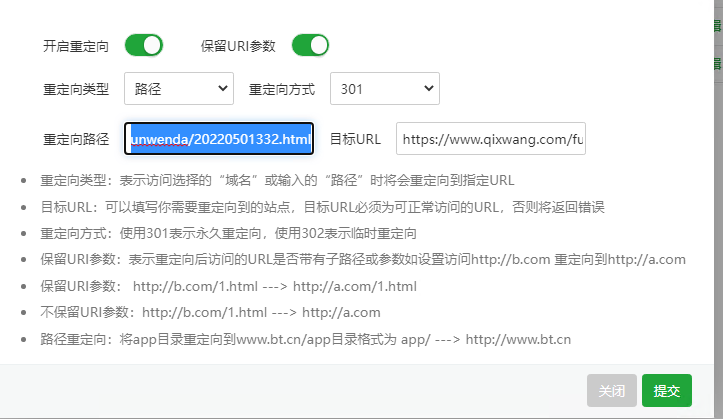The height and width of the screenshot is (419, 723).
Task: Click the 不保留URI参数 example line
Action: 210,313
